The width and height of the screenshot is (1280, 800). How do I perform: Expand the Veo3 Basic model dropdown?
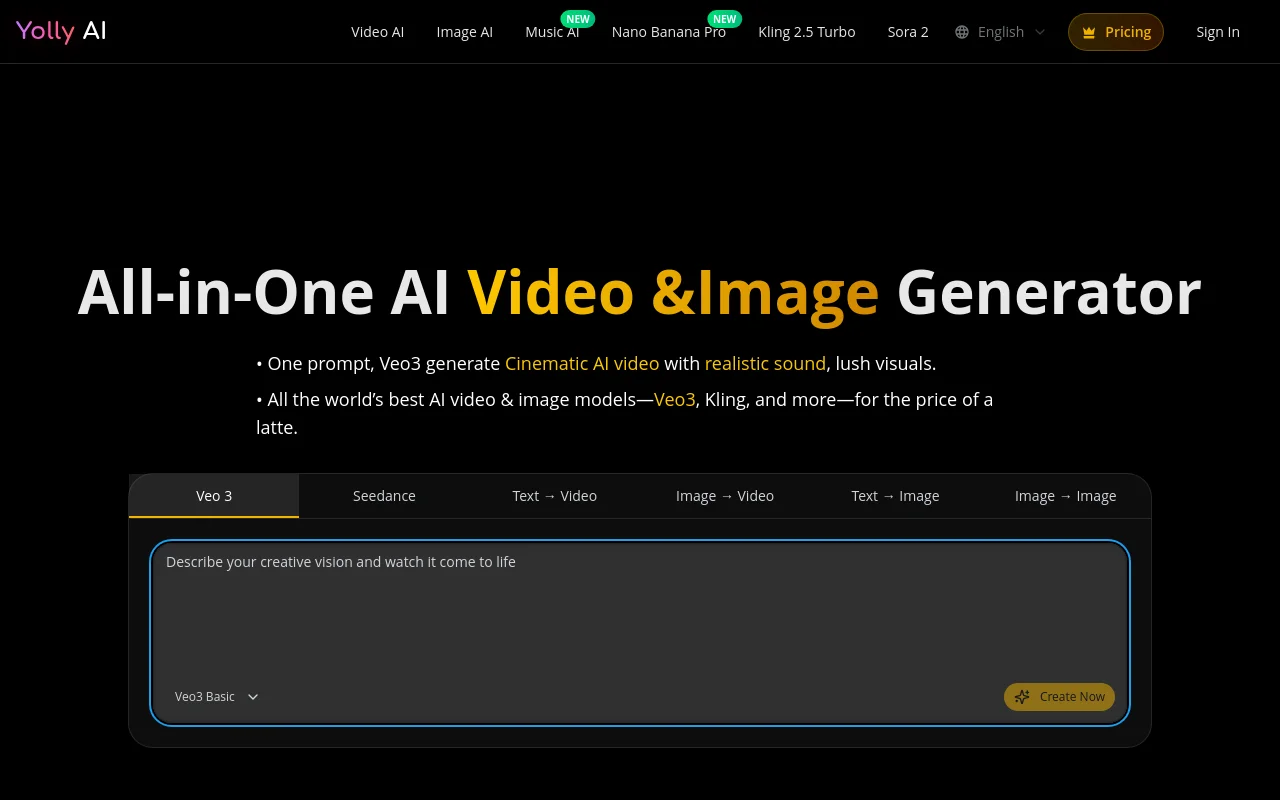click(216, 697)
